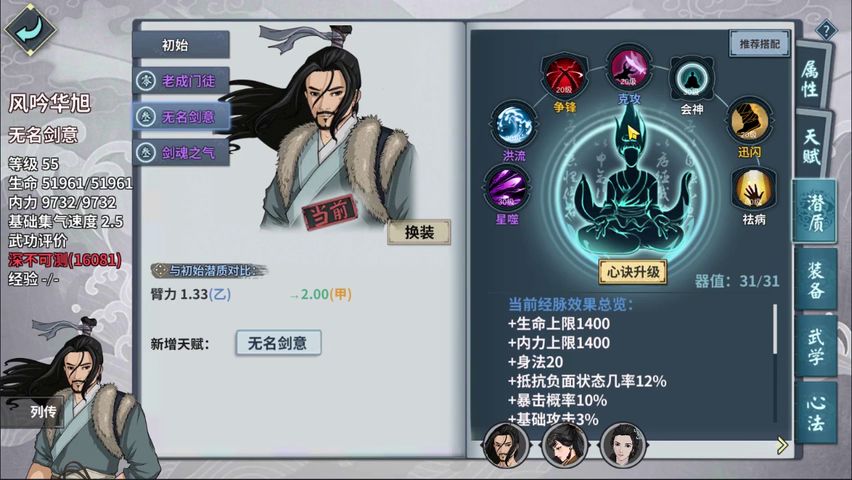Choose the 老成门徒 form option
Image resolution: width=852 pixels, height=480 pixels.
pos(181,81)
